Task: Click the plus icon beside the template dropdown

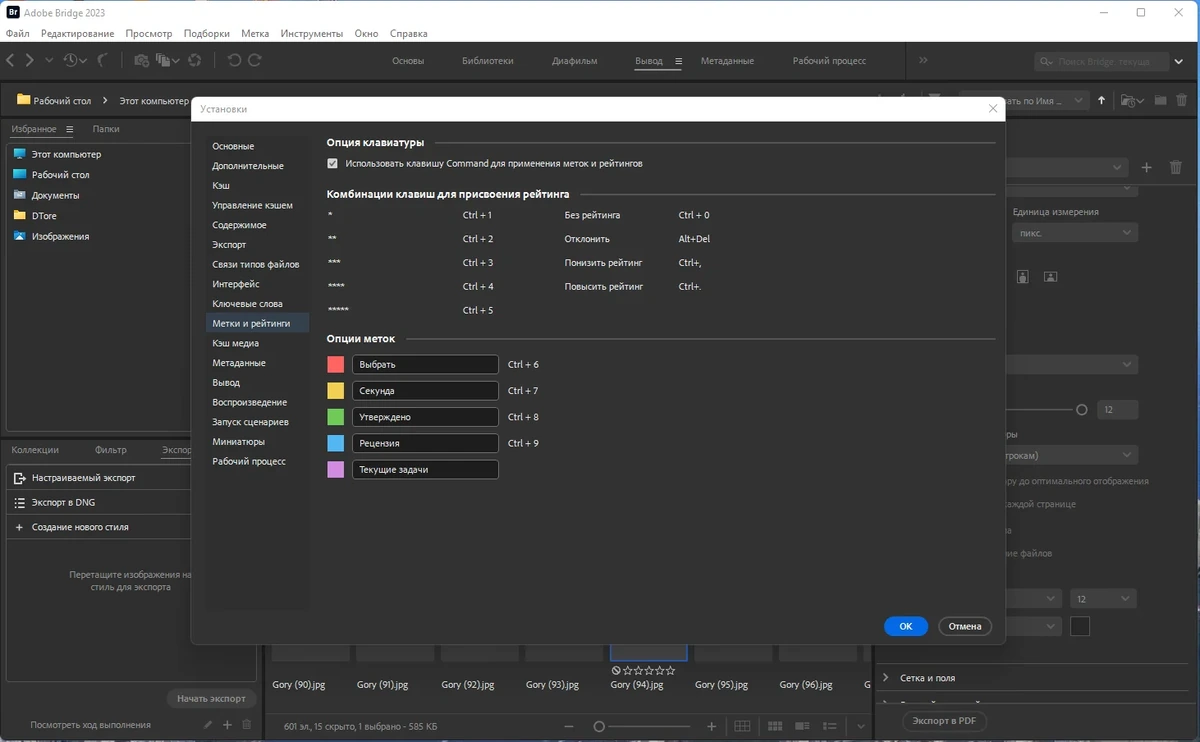Action: 1147,168
